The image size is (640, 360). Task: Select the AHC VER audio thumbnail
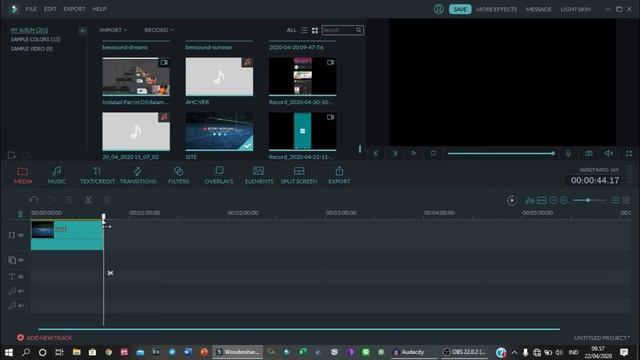[219, 76]
